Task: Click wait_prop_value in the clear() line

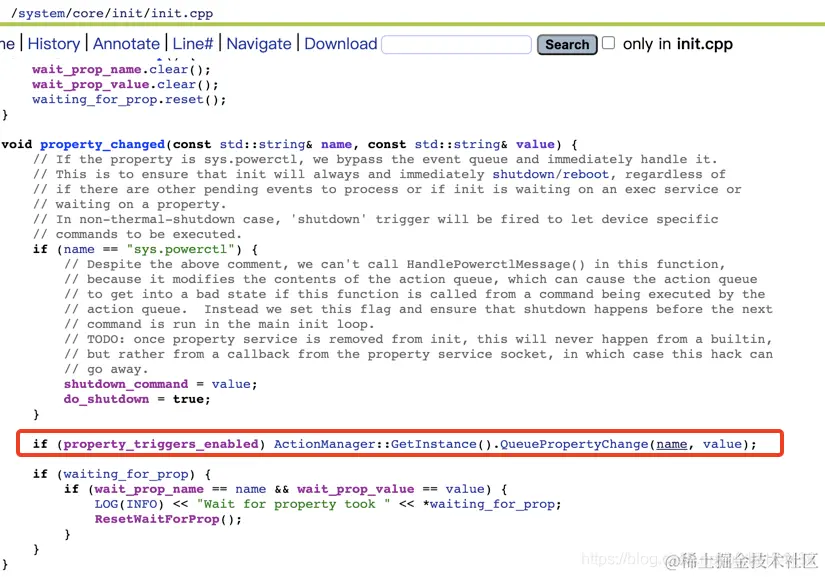Action: click(90, 85)
